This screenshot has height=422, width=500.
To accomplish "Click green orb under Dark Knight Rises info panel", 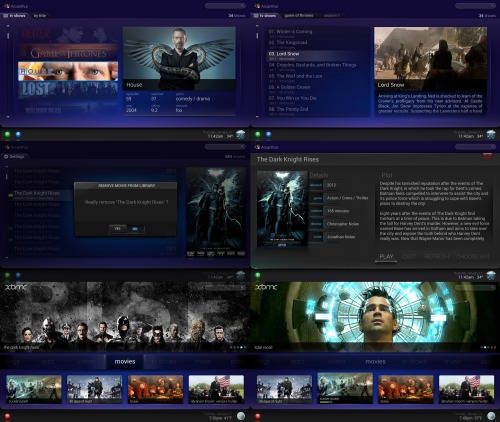I will [x=258, y=275].
